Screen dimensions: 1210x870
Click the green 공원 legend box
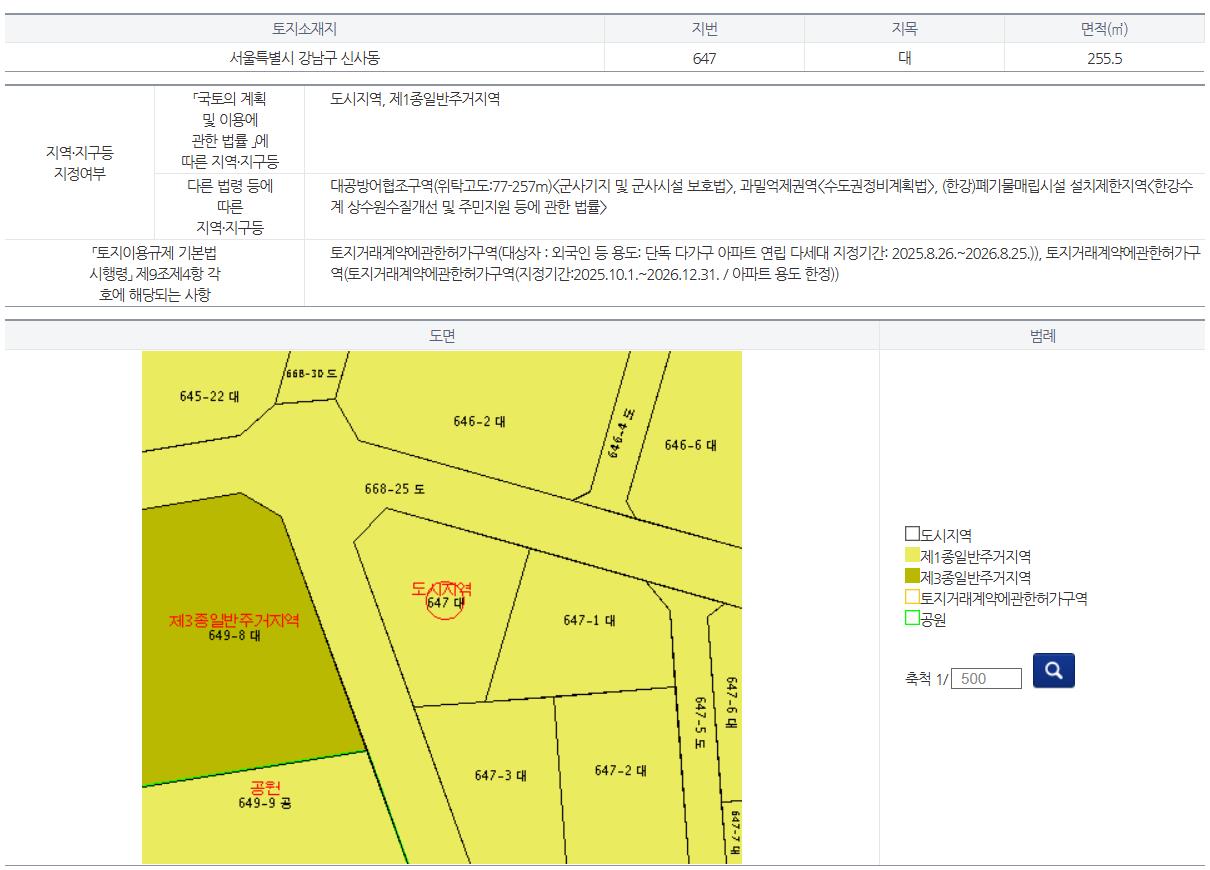coord(912,618)
